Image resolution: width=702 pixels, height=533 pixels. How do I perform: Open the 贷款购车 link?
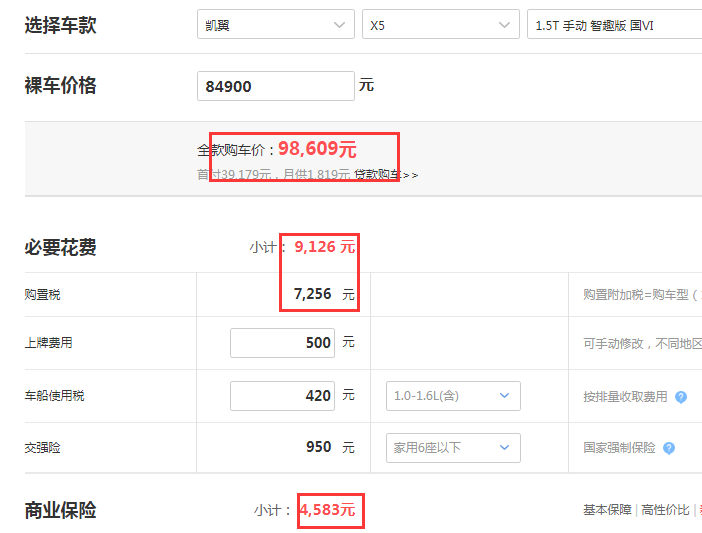click(386, 175)
